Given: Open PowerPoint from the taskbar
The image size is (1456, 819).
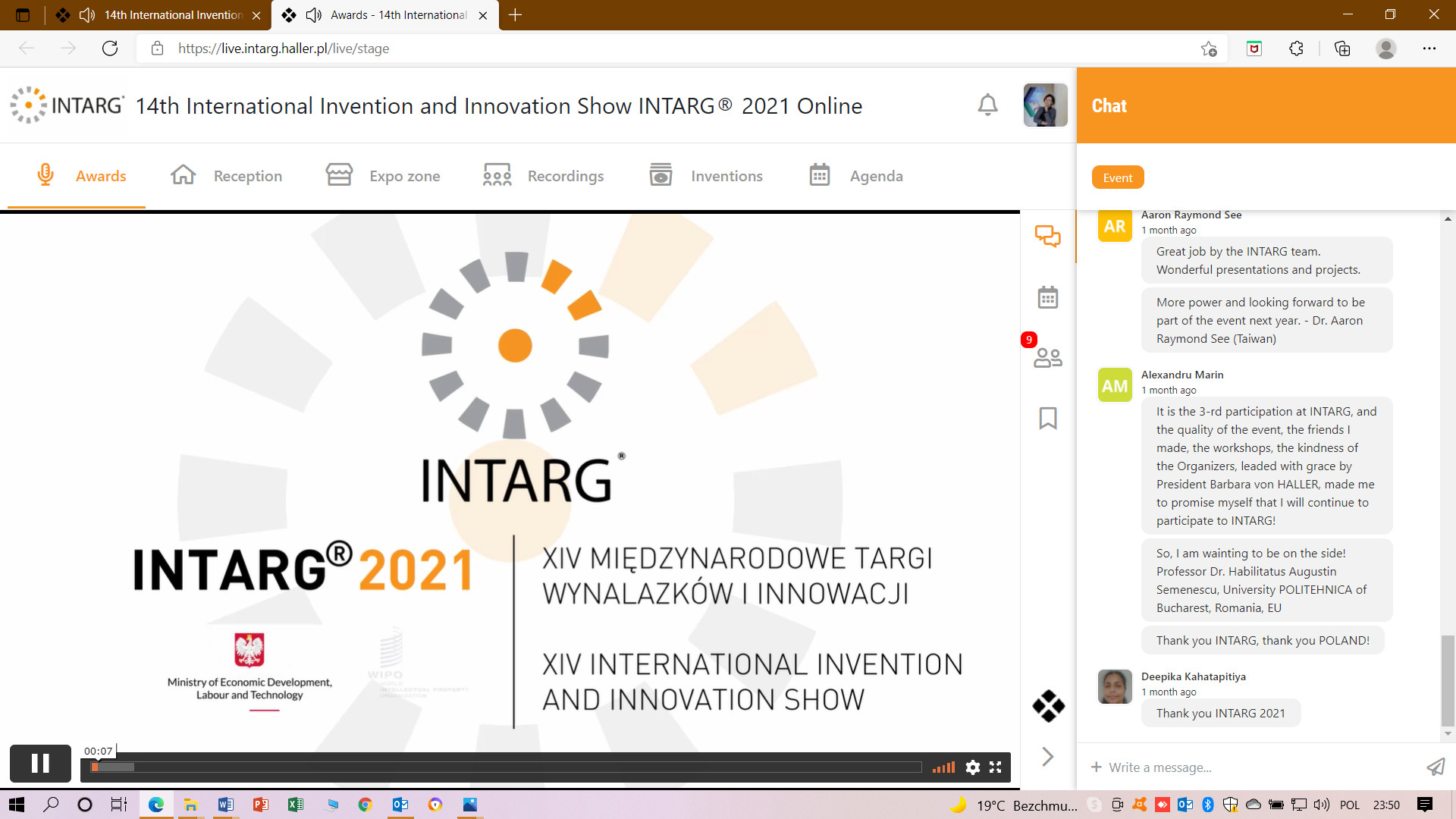Looking at the screenshot, I should [261, 805].
